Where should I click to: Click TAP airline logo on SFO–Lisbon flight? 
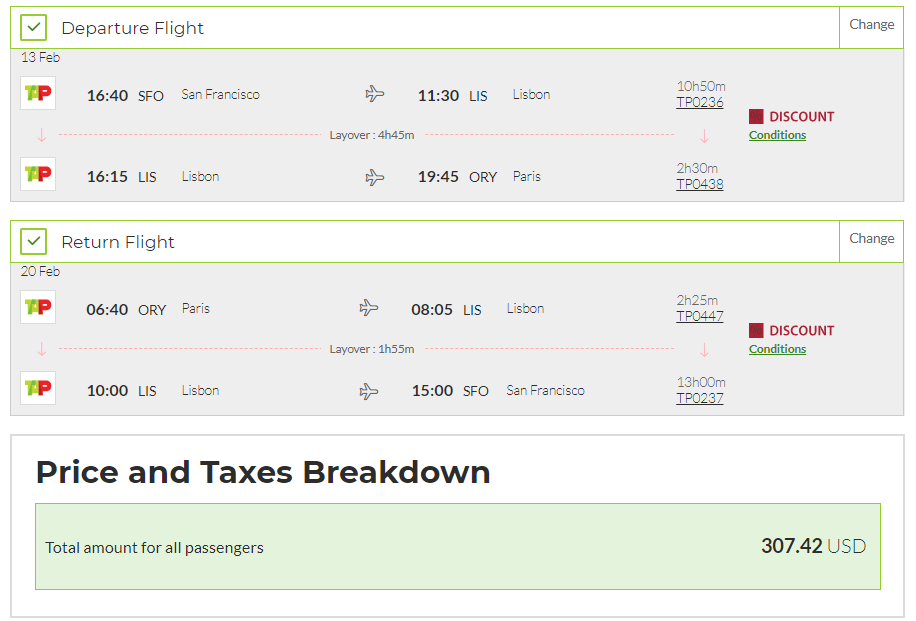38,94
